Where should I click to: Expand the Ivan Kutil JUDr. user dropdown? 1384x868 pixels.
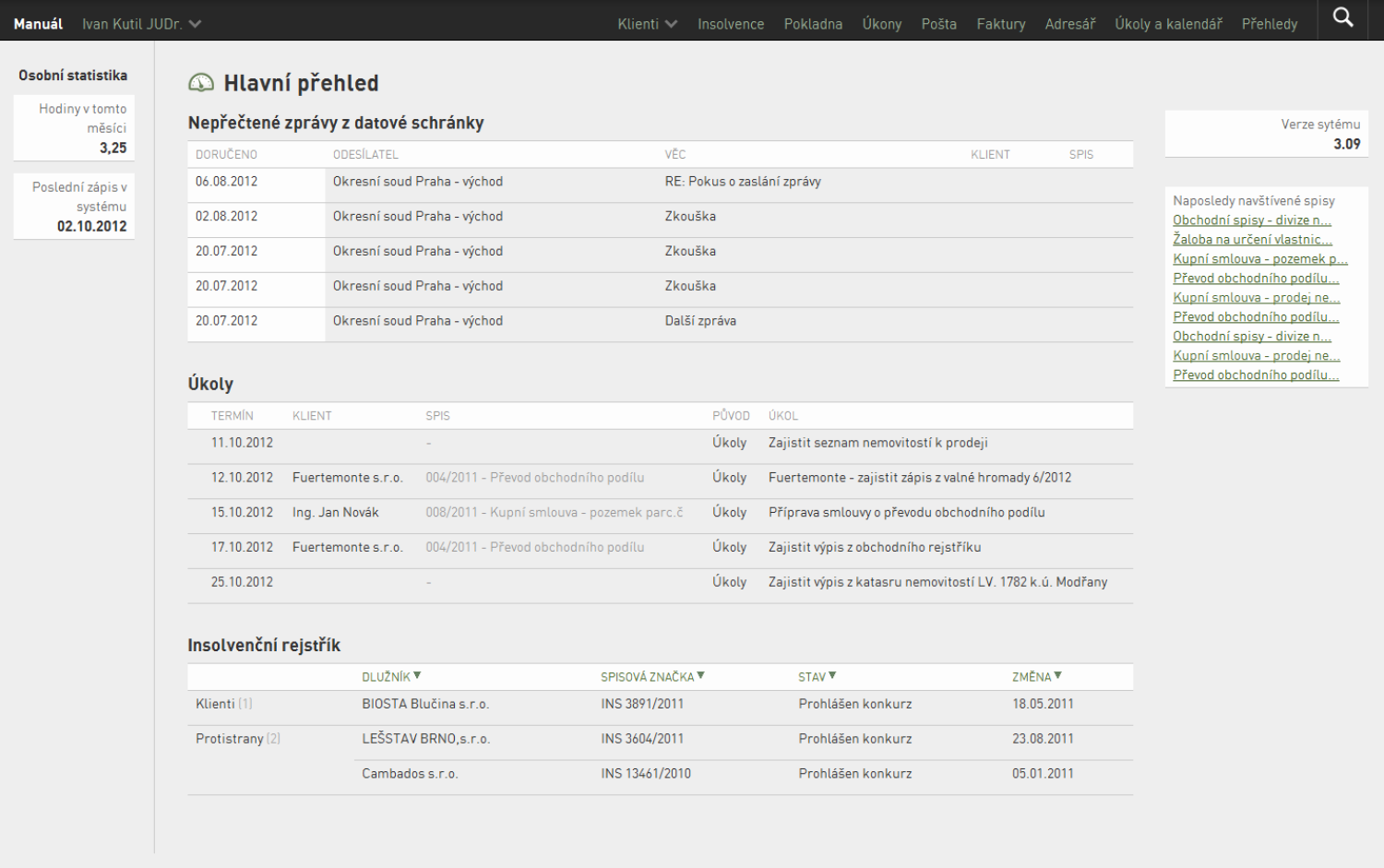(195, 24)
